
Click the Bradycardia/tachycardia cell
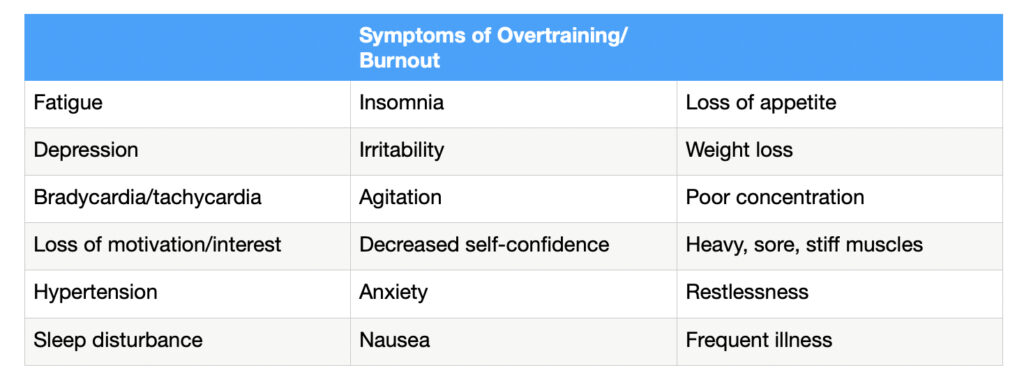tap(187, 199)
